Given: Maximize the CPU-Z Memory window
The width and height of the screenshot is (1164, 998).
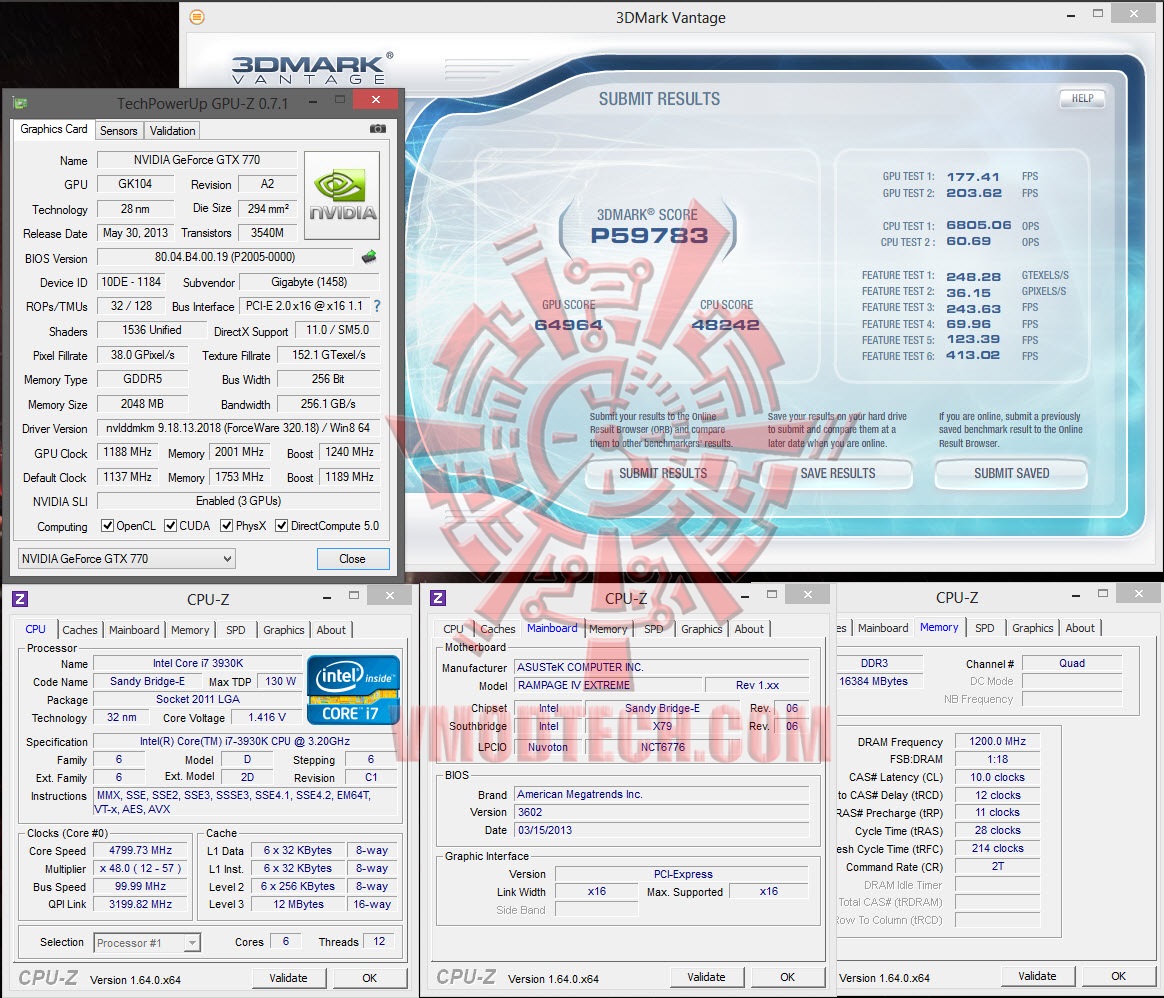Looking at the screenshot, I should 1103,593.
